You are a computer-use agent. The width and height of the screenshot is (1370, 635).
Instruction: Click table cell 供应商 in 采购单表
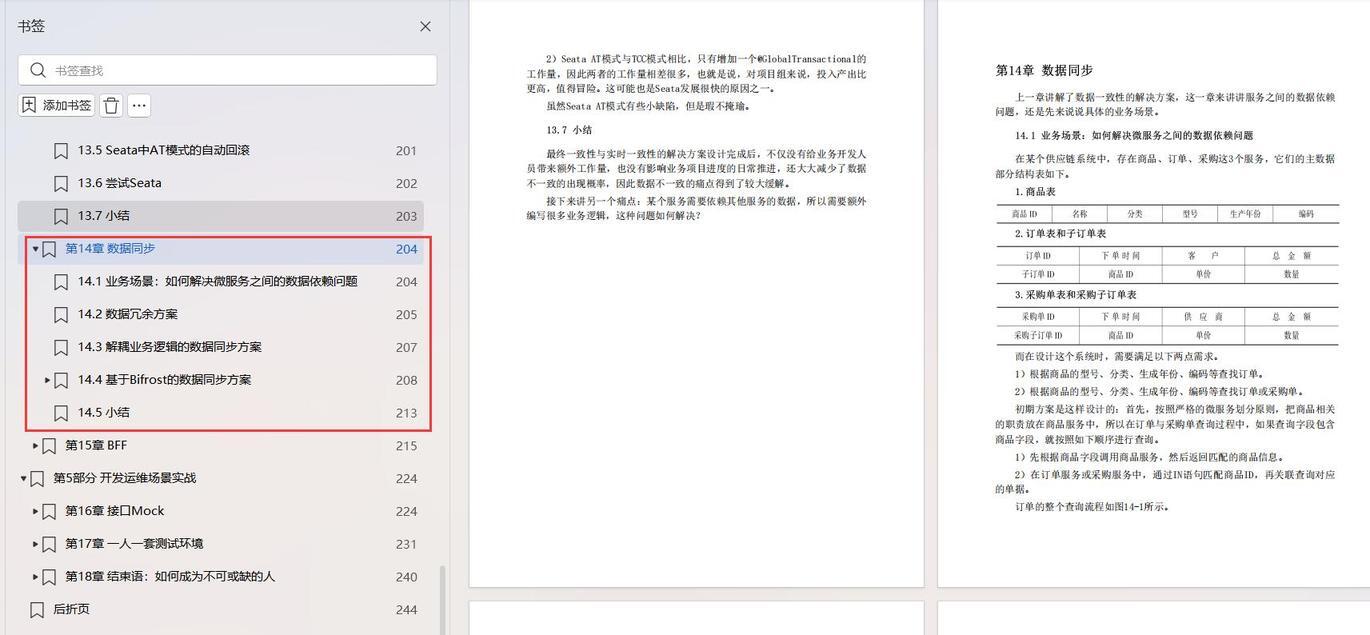coord(1203,316)
